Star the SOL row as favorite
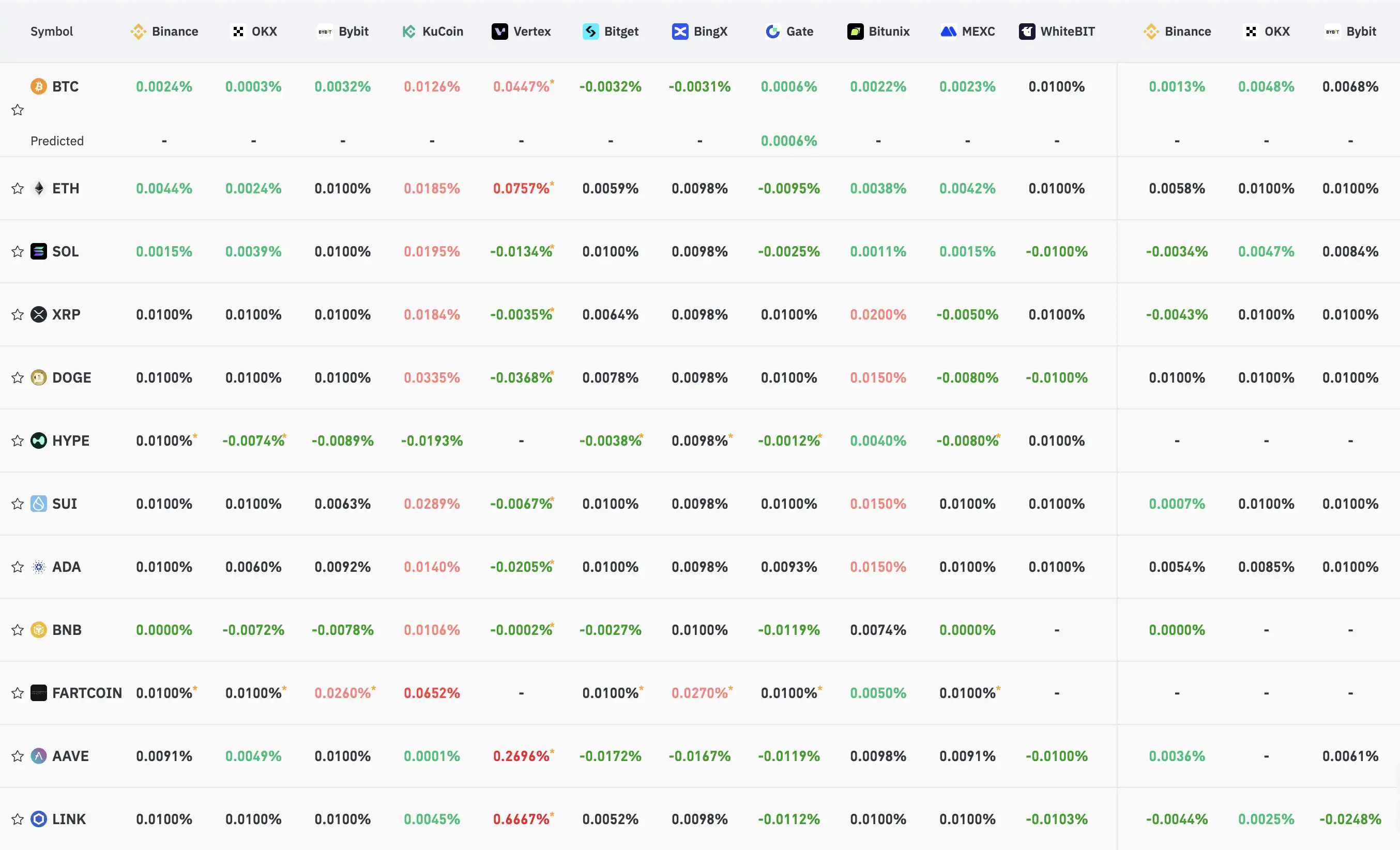1400x850 pixels. click(x=18, y=252)
